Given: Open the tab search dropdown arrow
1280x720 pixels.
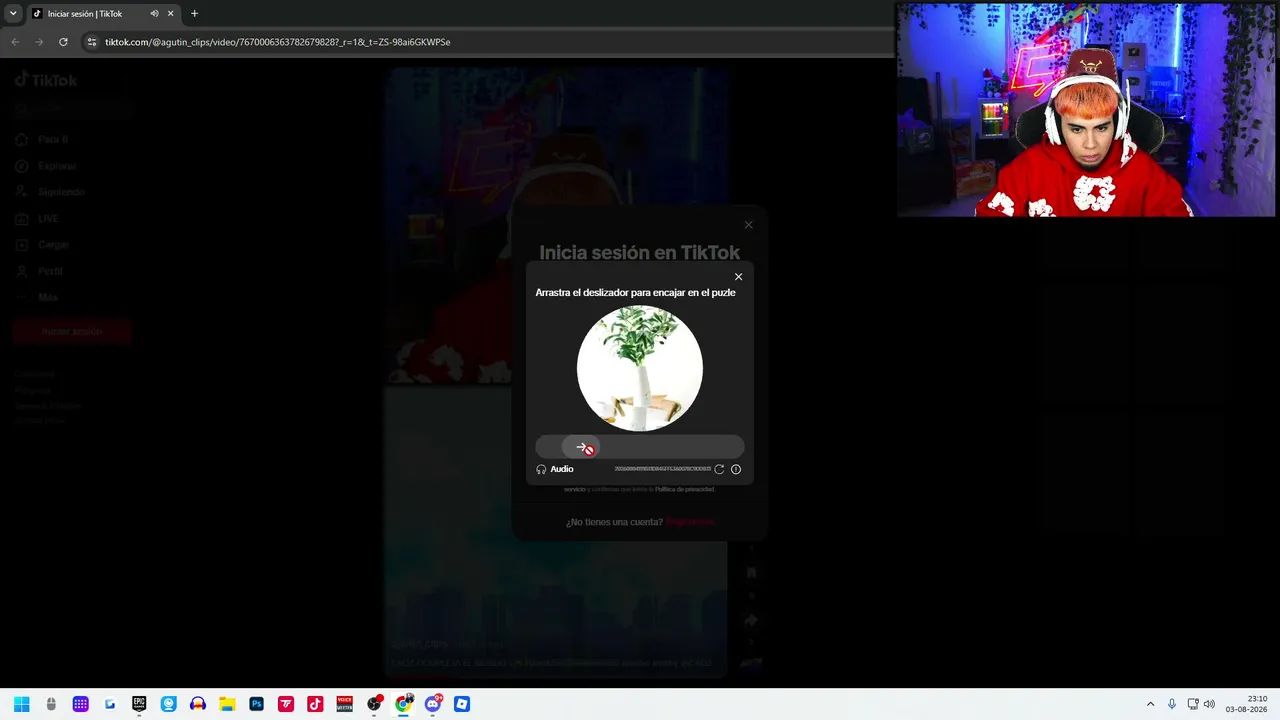Looking at the screenshot, I should pos(13,14).
